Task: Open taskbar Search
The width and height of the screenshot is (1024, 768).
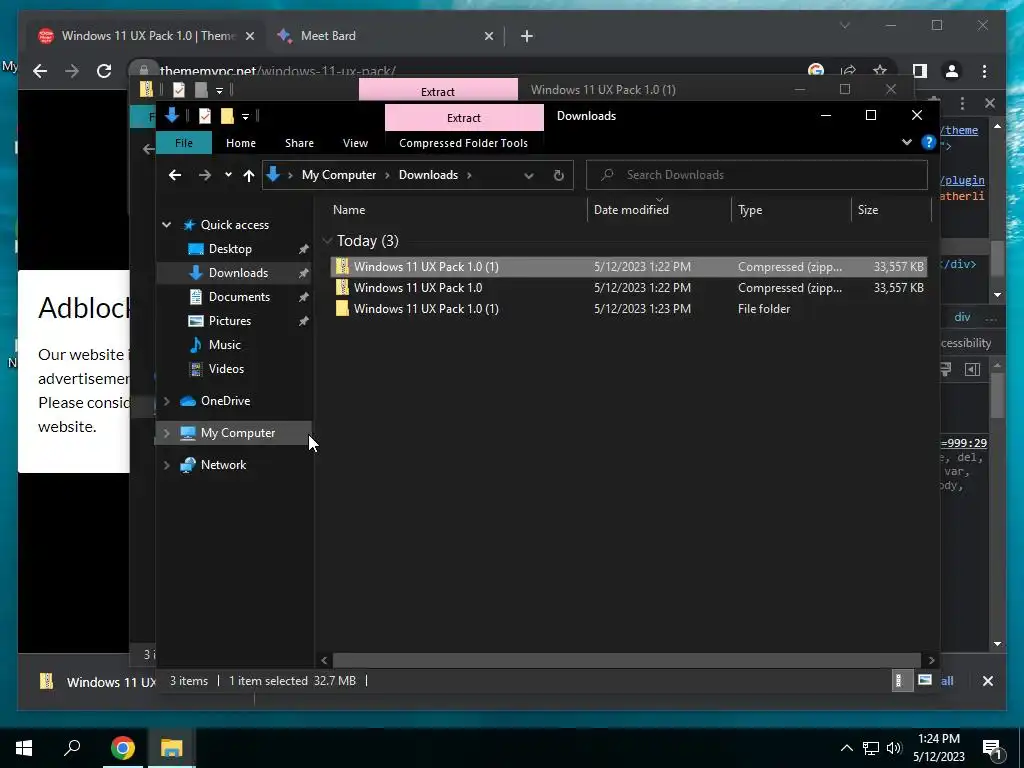Action: 72,747
